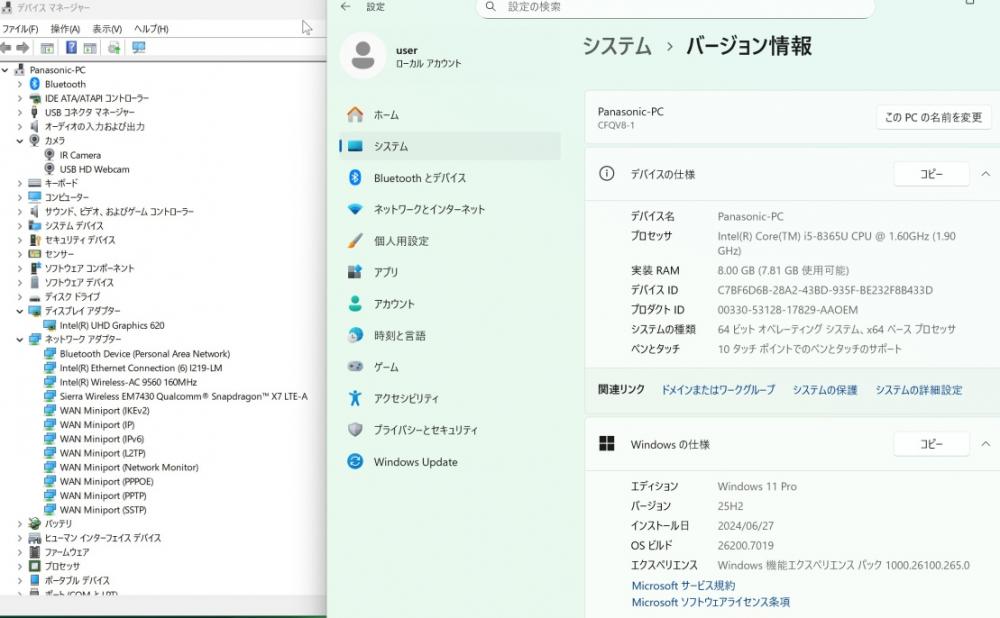Open Windows Update in Settings sidebar

pos(450,461)
